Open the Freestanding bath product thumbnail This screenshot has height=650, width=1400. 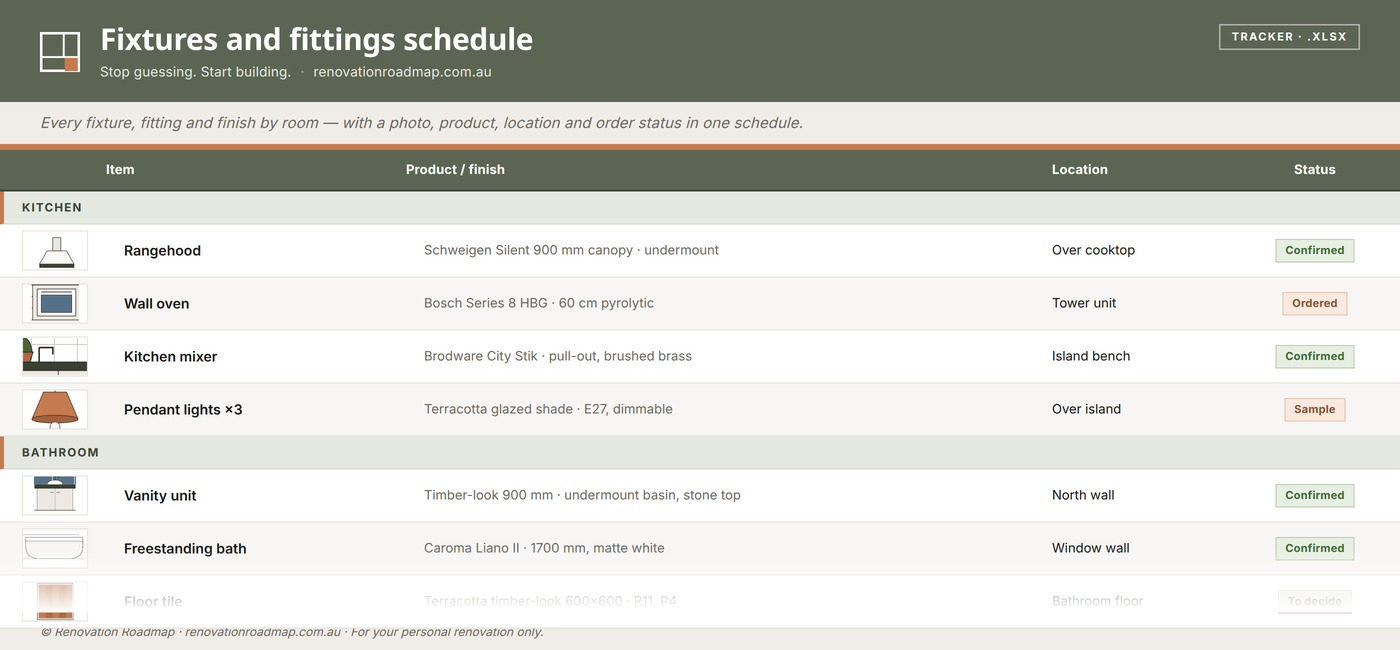(55, 549)
